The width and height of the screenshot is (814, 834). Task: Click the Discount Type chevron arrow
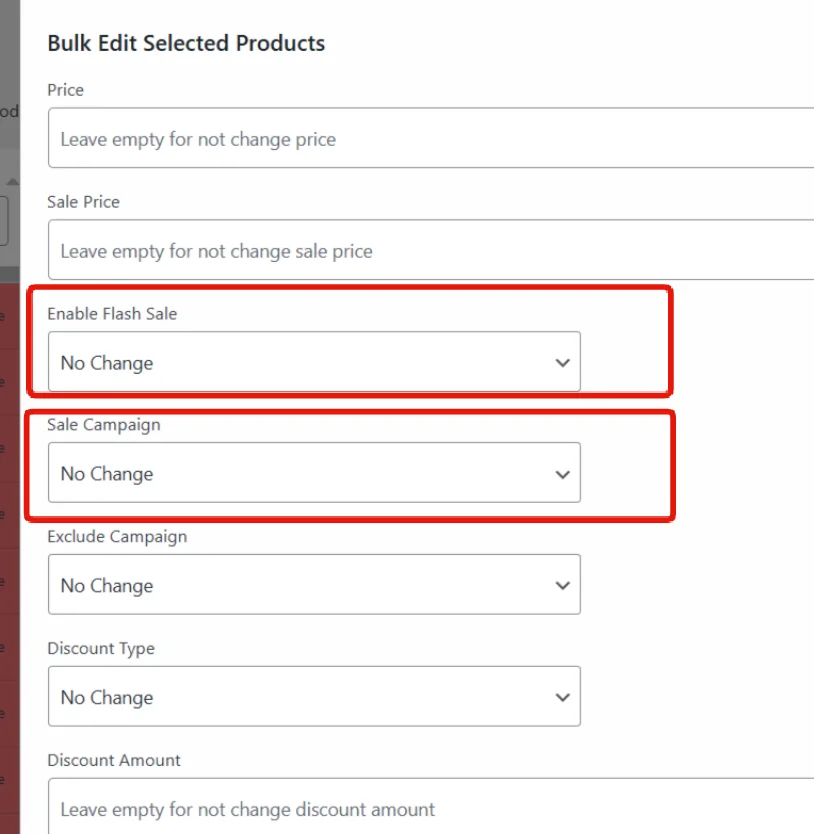562,697
